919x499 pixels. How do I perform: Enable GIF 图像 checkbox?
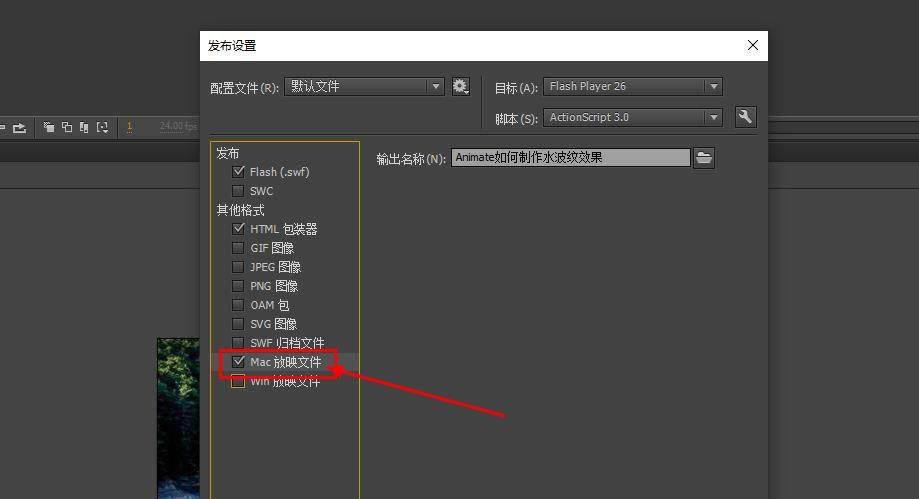[x=238, y=248]
